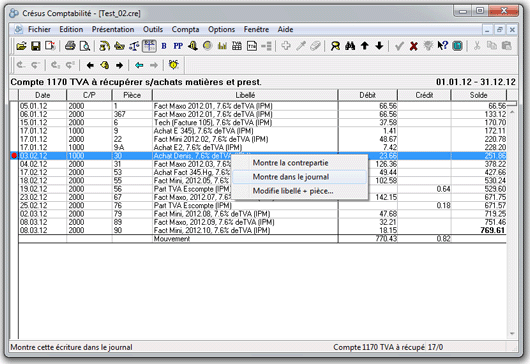Click the credit value 0.18
The height and width of the screenshot is (364, 530).
pos(443,205)
